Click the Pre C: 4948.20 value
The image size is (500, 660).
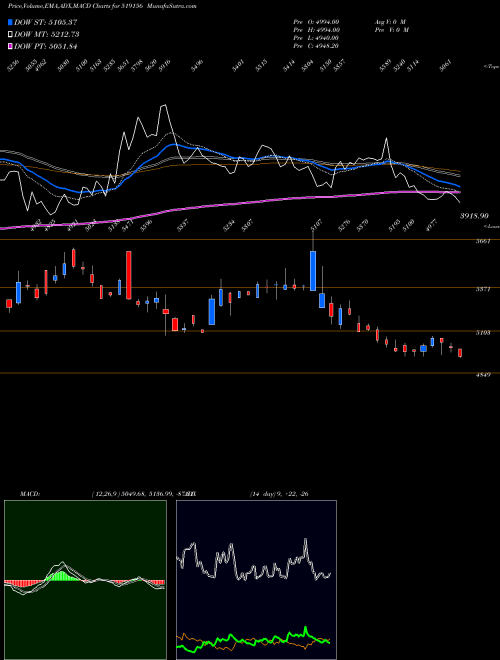coord(316,46)
